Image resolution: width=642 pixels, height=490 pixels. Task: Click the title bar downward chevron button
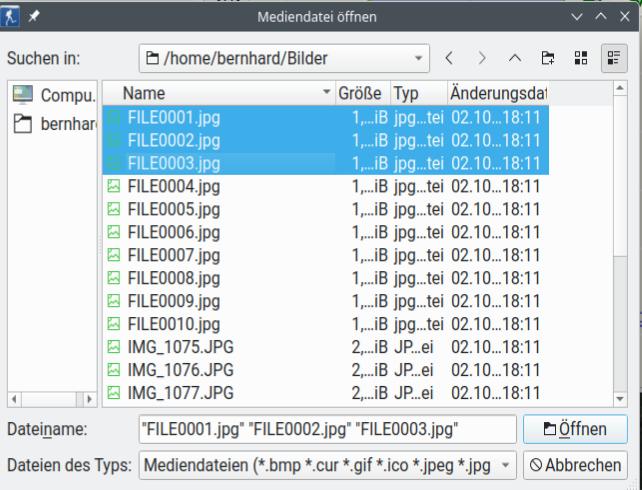click(x=576, y=17)
